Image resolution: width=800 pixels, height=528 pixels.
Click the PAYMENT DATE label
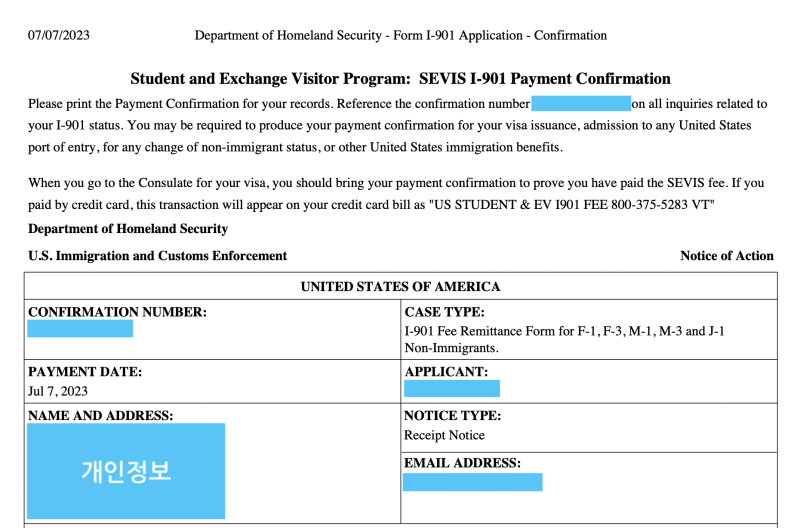85,372
